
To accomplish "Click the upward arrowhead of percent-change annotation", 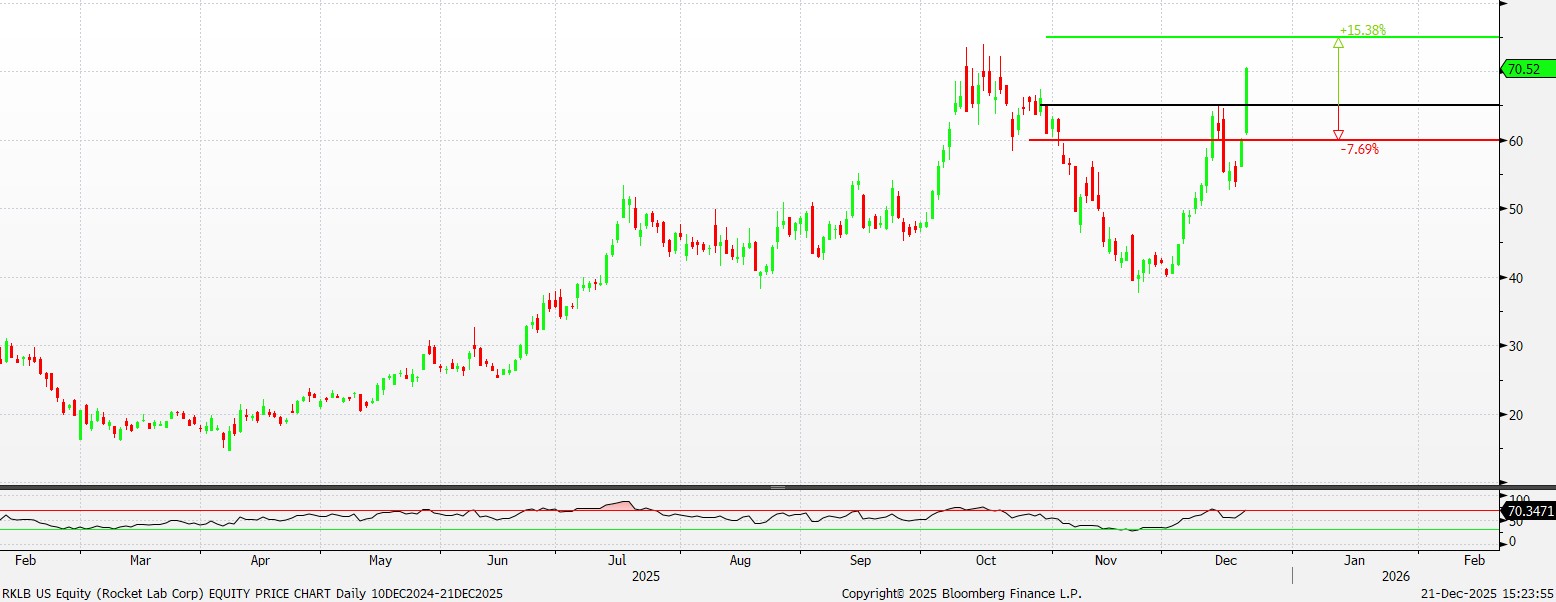I will [1338, 42].
